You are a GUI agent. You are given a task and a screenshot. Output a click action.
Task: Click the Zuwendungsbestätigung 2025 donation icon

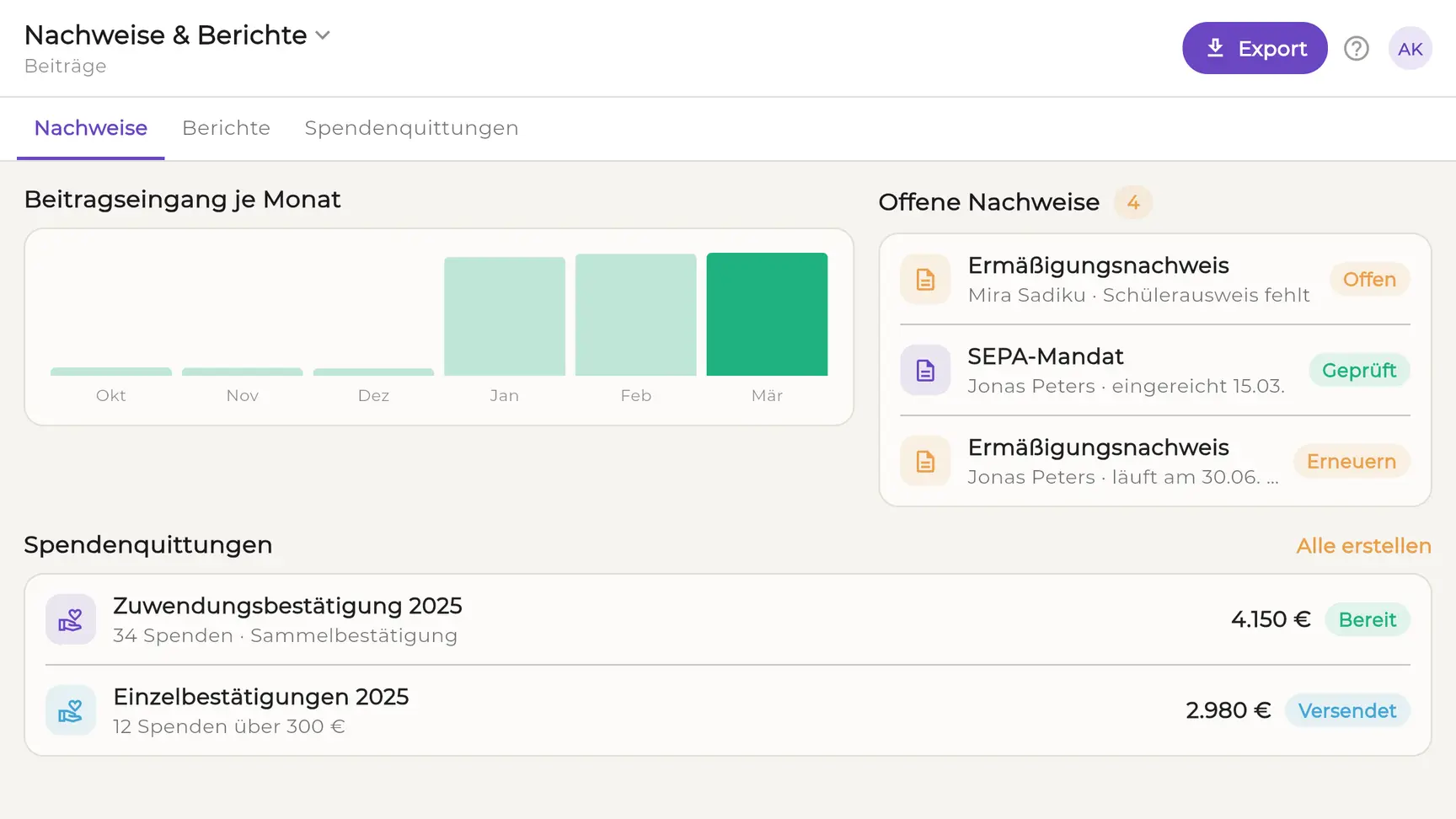click(x=71, y=619)
